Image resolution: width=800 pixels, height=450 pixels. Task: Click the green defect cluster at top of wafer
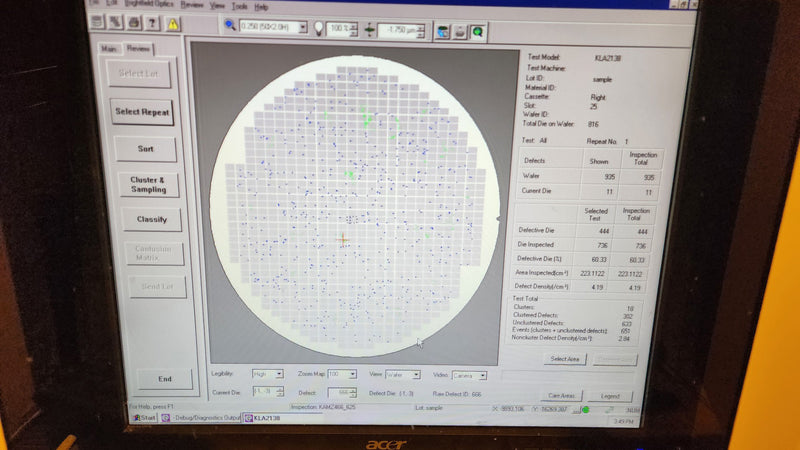(366, 119)
